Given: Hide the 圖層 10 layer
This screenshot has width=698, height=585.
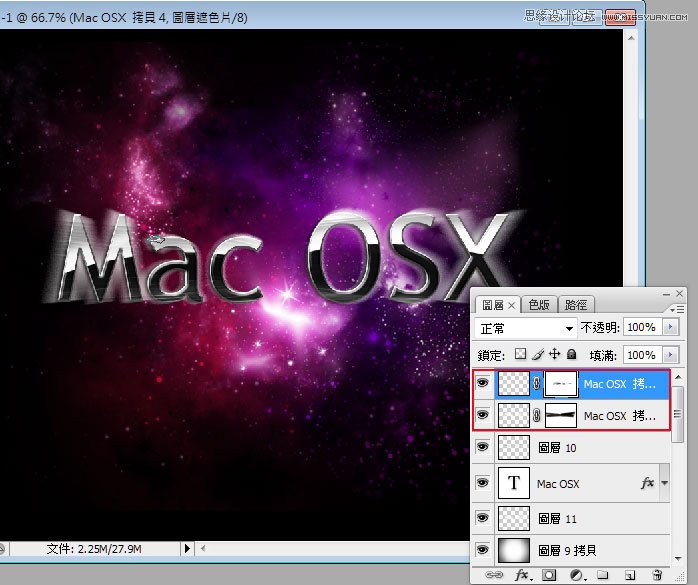Looking at the screenshot, I should click(x=483, y=447).
